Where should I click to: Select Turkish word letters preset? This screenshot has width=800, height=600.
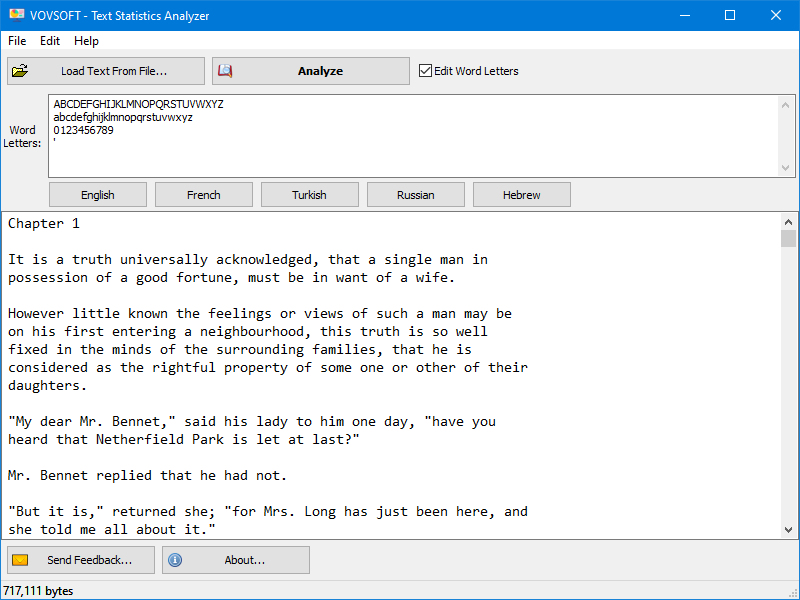click(310, 195)
